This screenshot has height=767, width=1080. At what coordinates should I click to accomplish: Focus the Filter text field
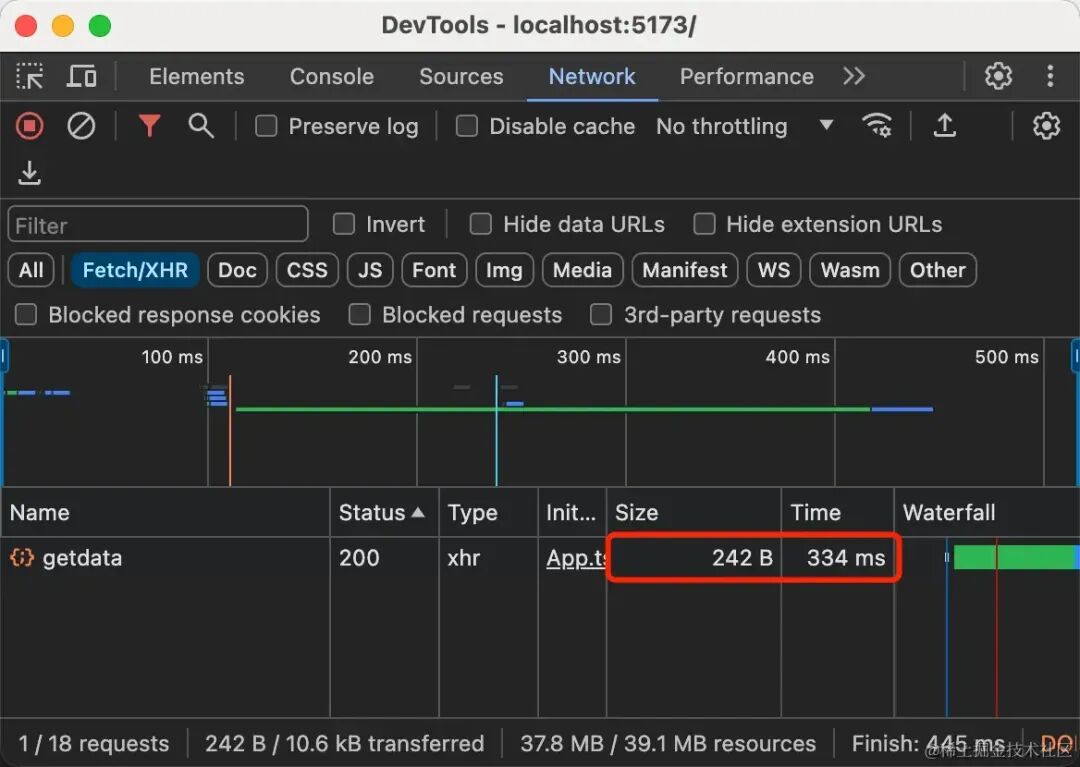[x=158, y=224]
